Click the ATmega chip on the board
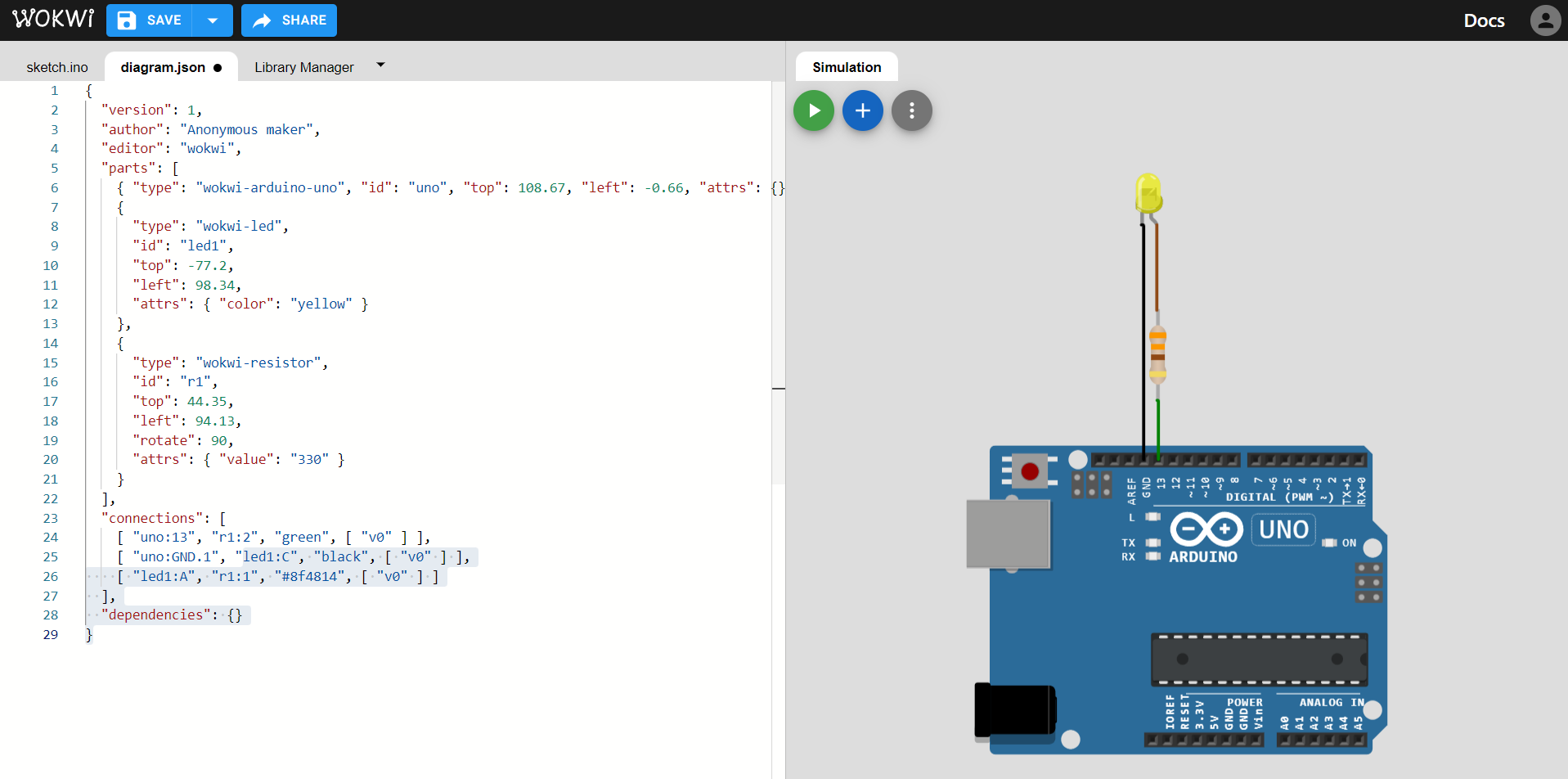Screen dimensions: 1568x779 click(x=1259, y=660)
